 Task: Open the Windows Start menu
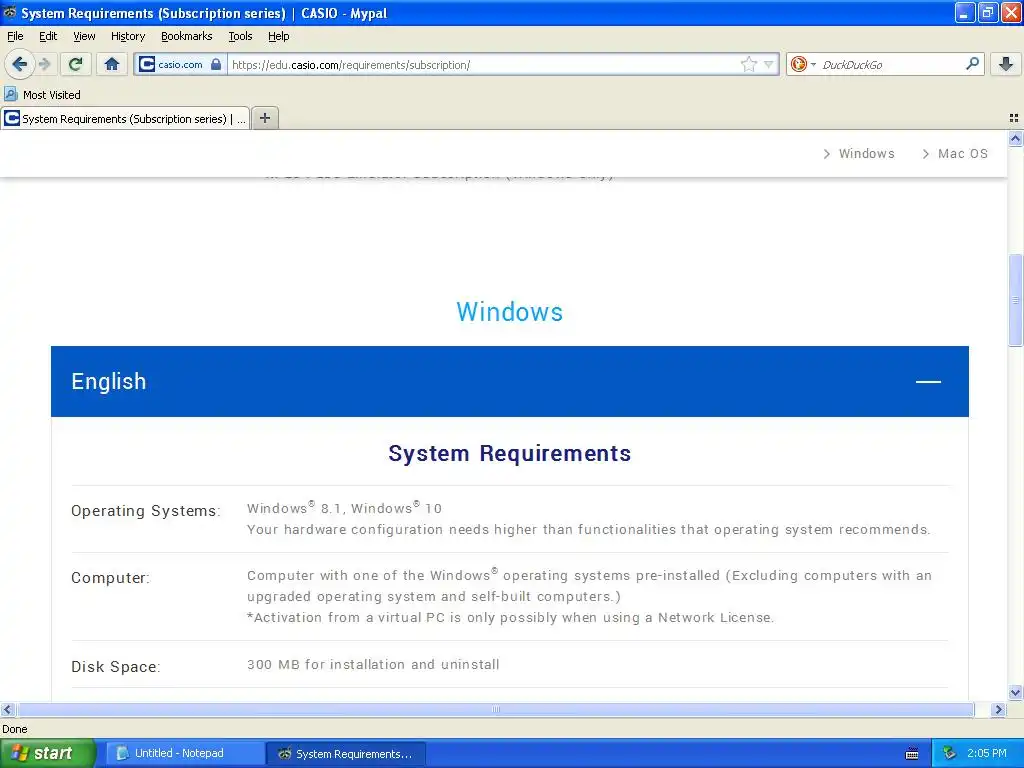(x=47, y=753)
